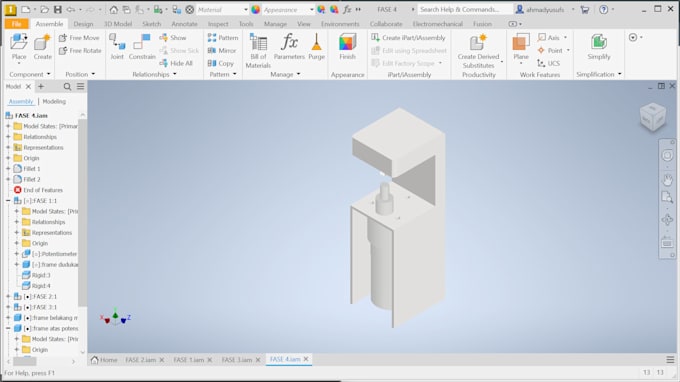This screenshot has width=680, height=382.
Task: Click Hide All relationships
Action: [x=176, y=63]
